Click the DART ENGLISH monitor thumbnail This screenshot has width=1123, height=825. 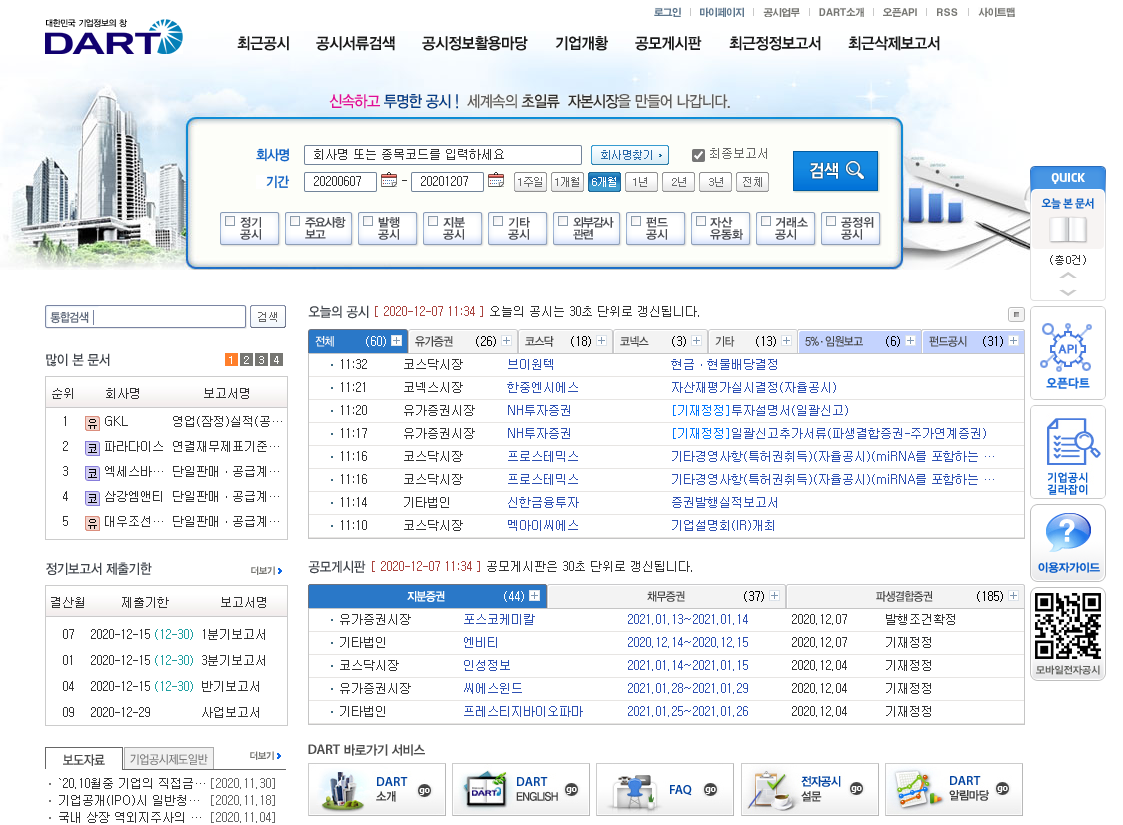click(x=487, y=791)
